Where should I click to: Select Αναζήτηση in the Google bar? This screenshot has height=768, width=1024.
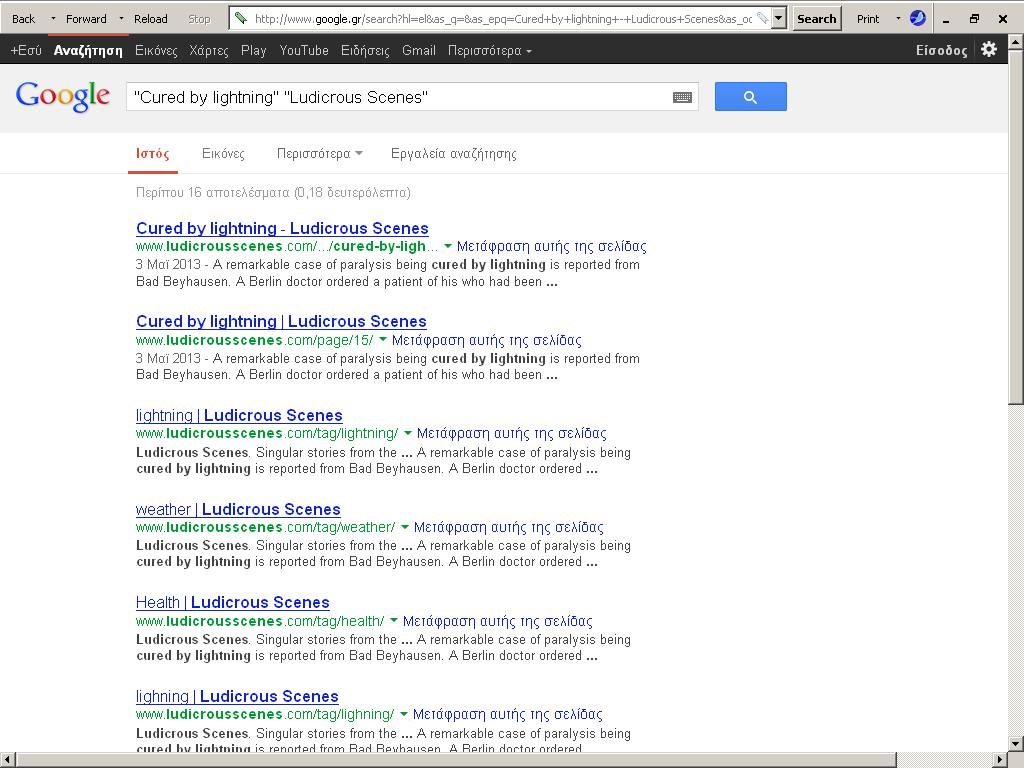pos(88,50)
